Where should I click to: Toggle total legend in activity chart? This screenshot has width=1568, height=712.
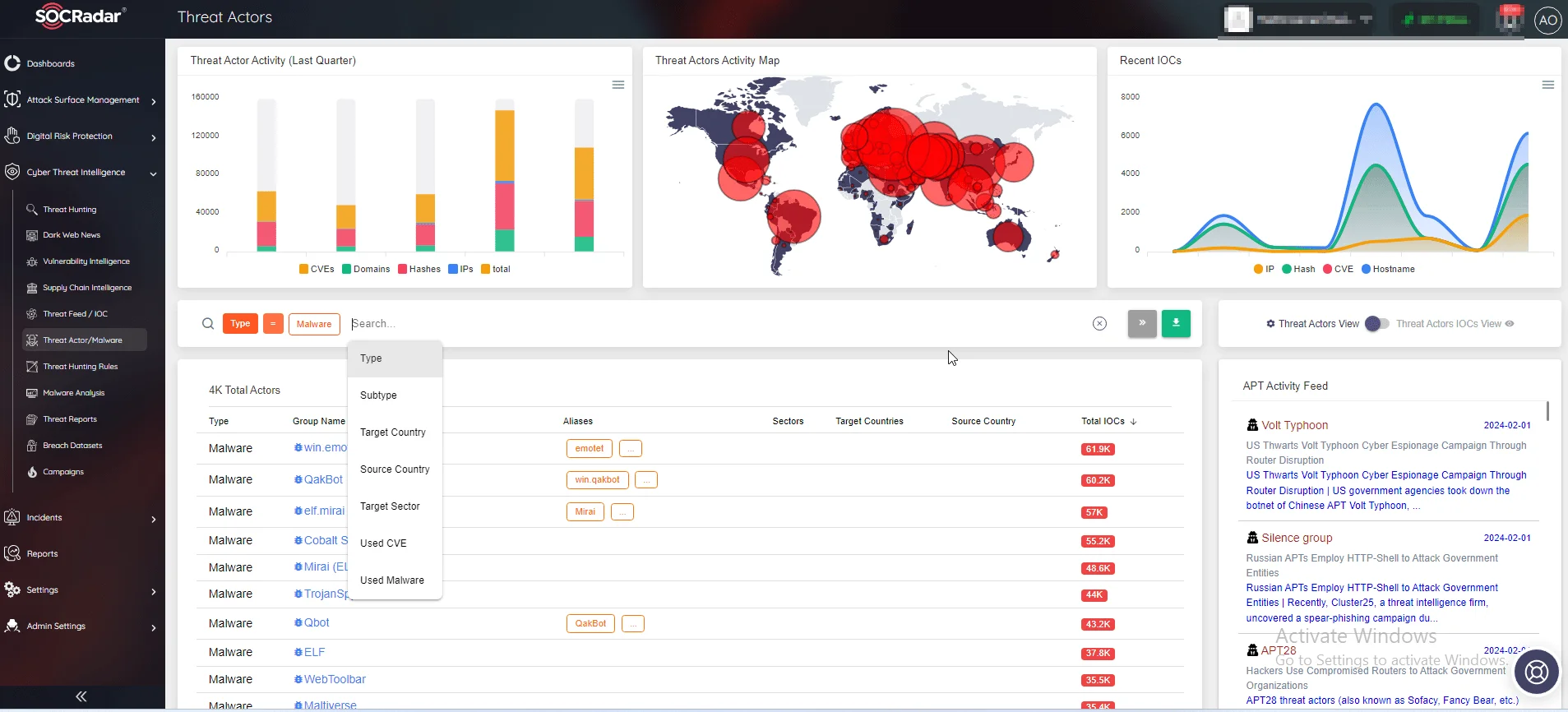click(496, 269)
